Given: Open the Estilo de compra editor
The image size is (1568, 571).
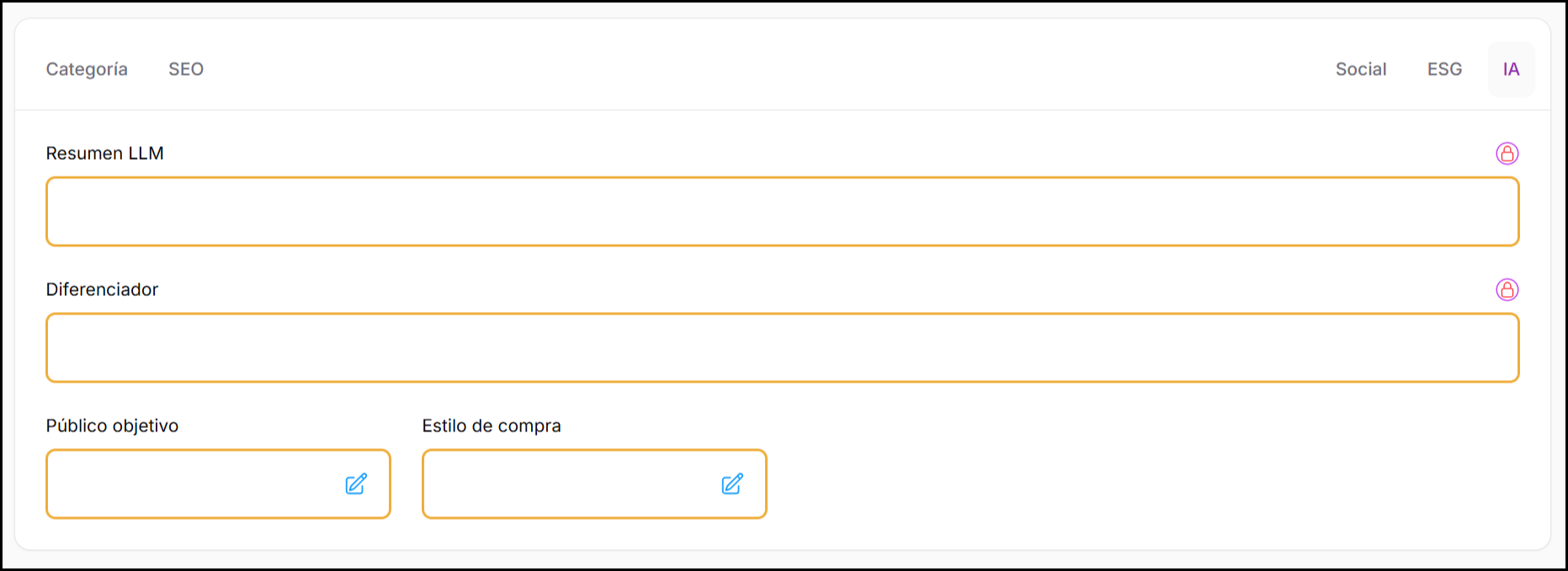Looking at the screenshot, I should tap(732, 484).
